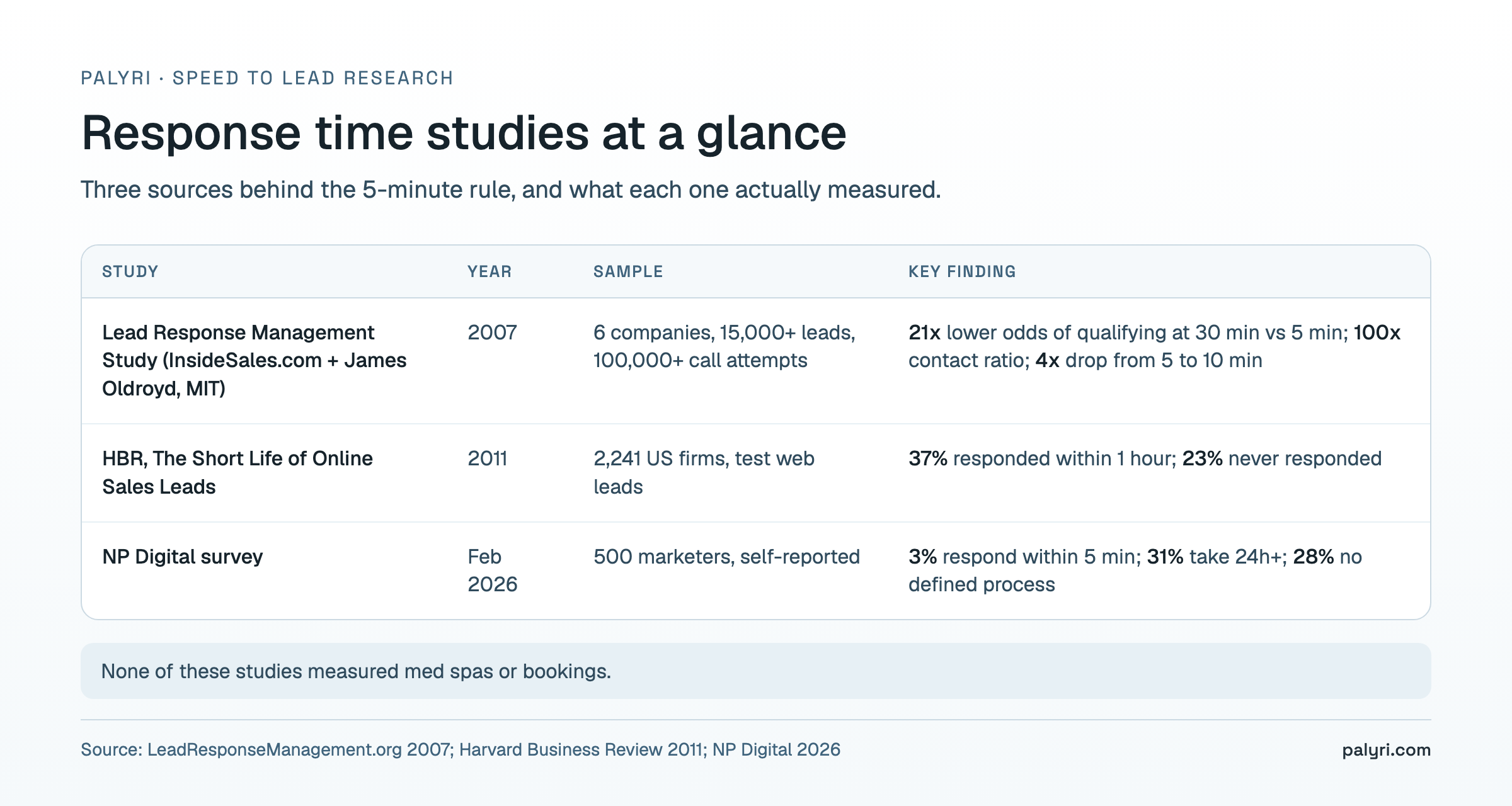Select the 'HBR, The Short Life of Online Sales Leads' cell
Screen dimensions: 1512x806
(238, 472)
